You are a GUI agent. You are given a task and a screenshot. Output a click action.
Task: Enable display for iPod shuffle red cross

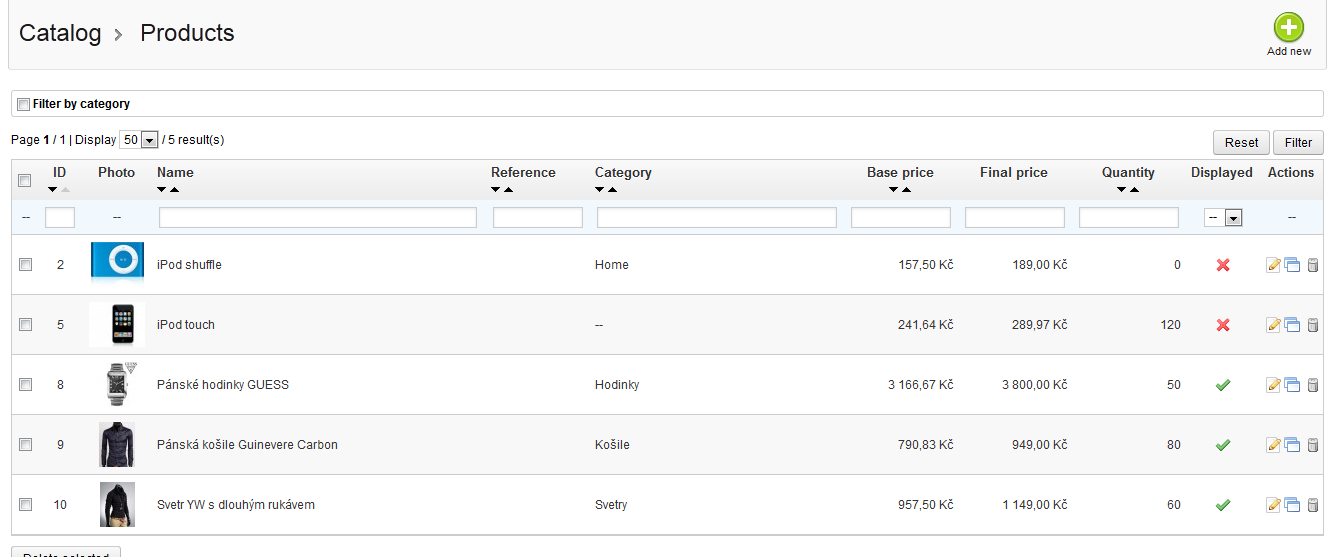[1222, 265]
